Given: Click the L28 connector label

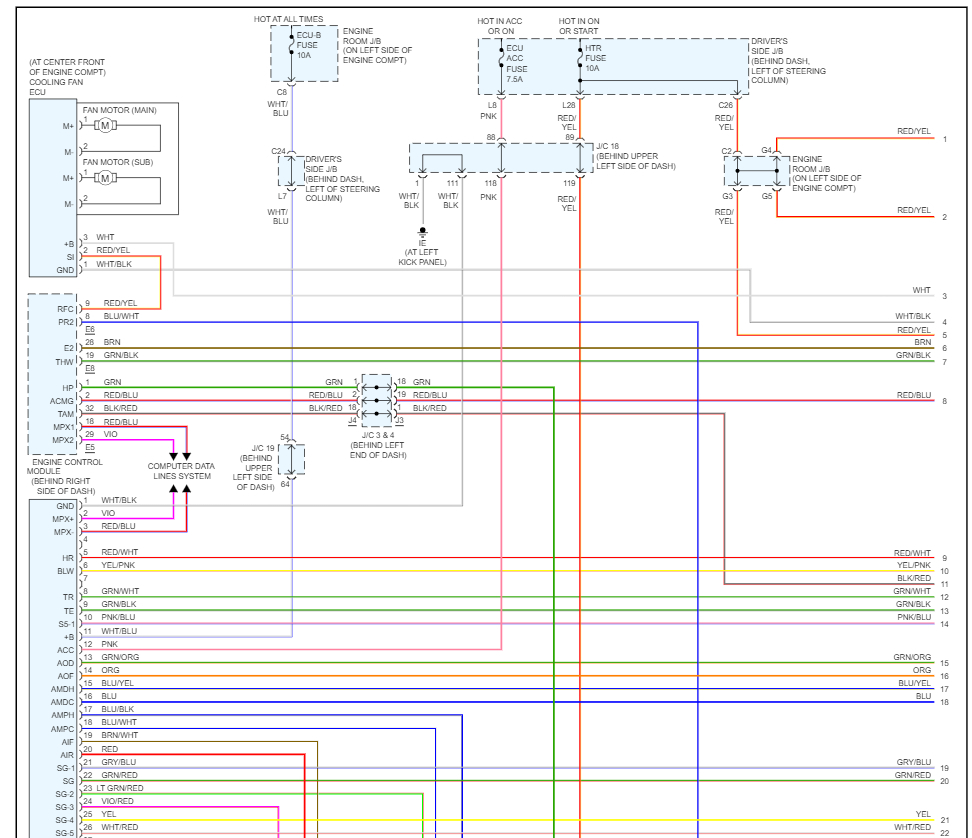Looking at the screenshot, I should click(568, 105).
